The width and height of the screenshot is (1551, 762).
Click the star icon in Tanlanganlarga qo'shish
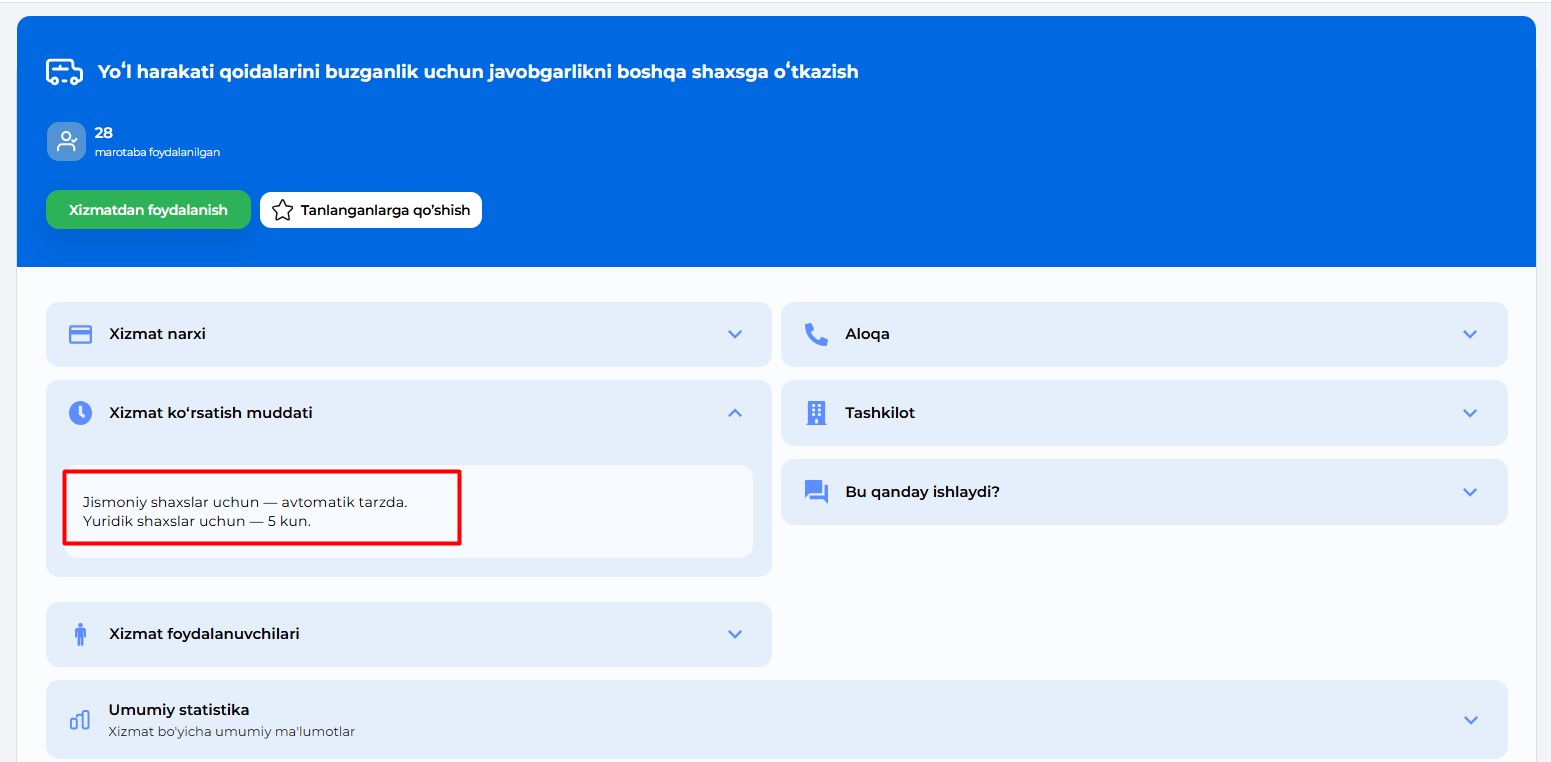pyautogui.click(x=282, y=210)
